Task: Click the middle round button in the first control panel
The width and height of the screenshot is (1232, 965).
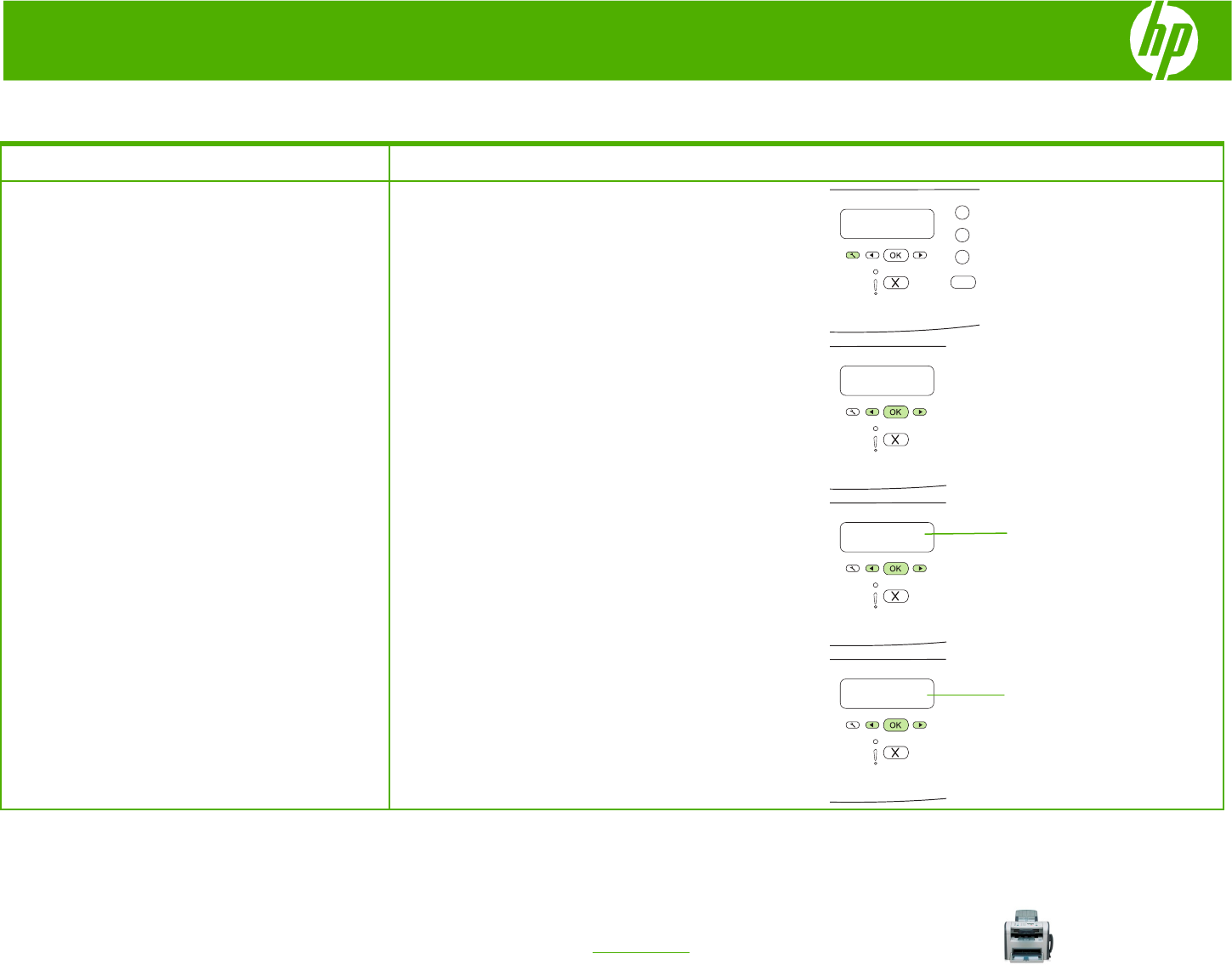Action: point(962,235)
